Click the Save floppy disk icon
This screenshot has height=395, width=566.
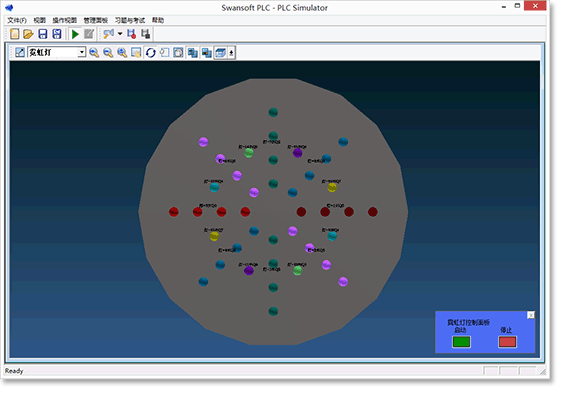43,34
